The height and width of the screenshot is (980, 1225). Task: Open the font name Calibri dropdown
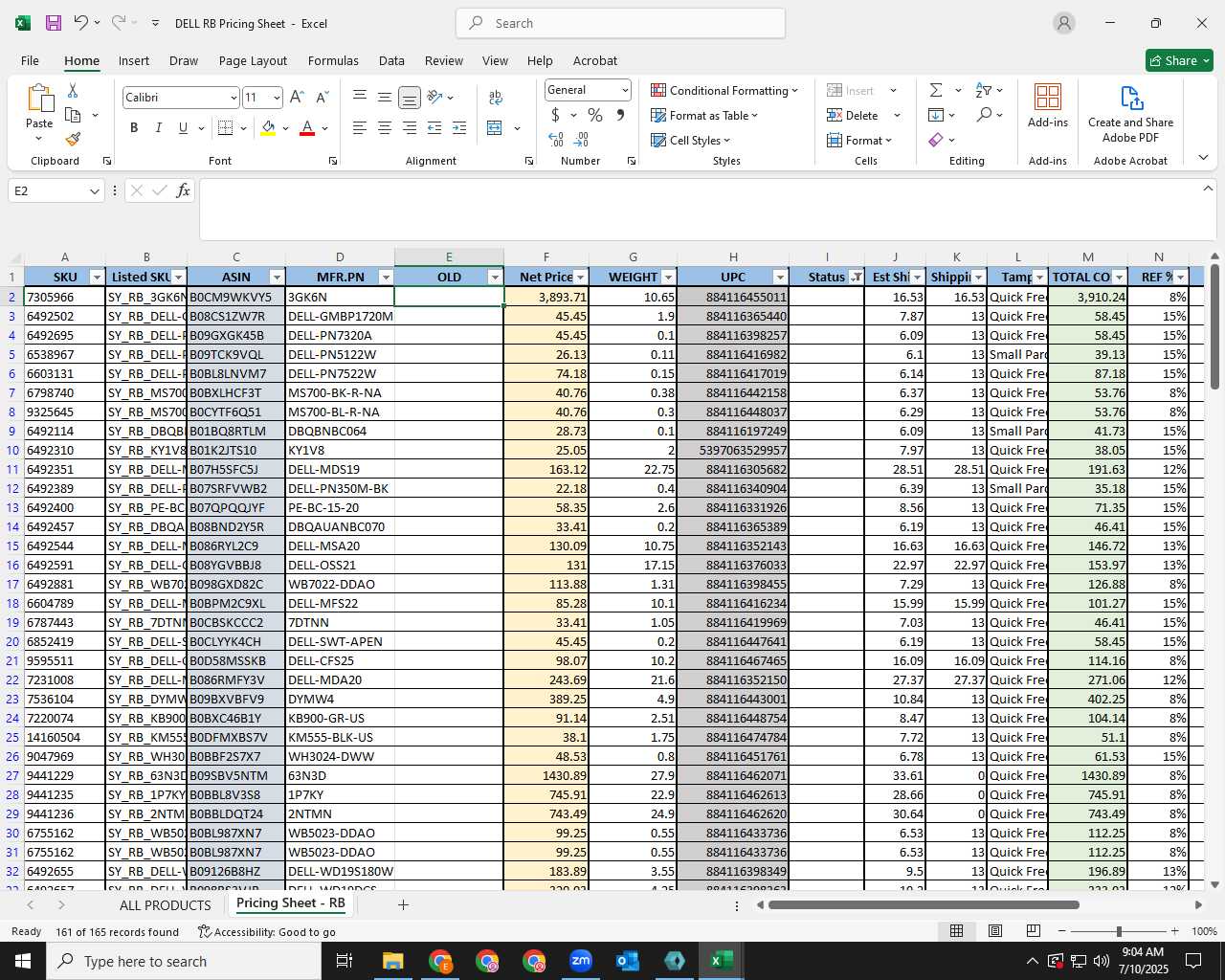coord(233,98)
